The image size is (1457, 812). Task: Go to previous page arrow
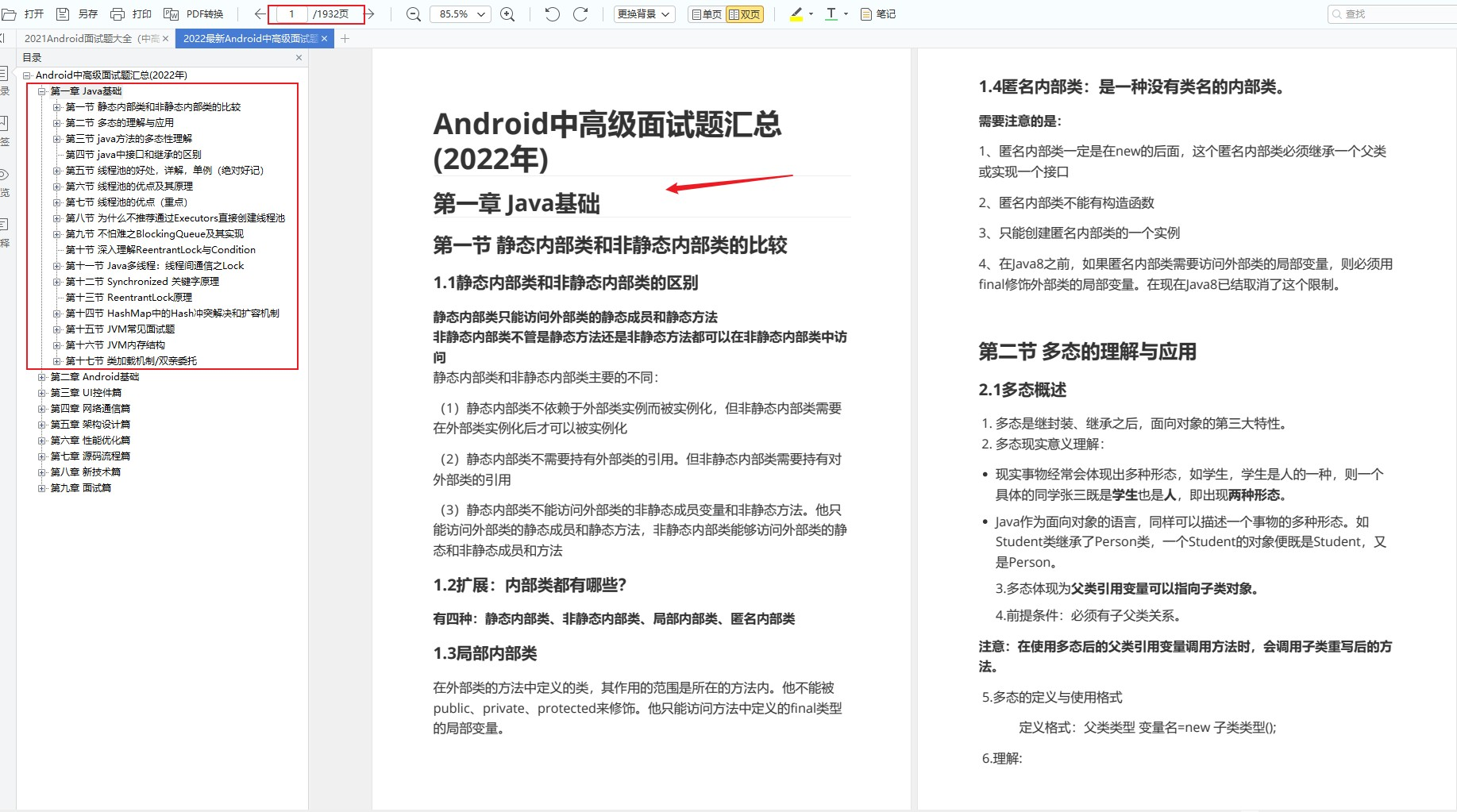tap(259, 14)
